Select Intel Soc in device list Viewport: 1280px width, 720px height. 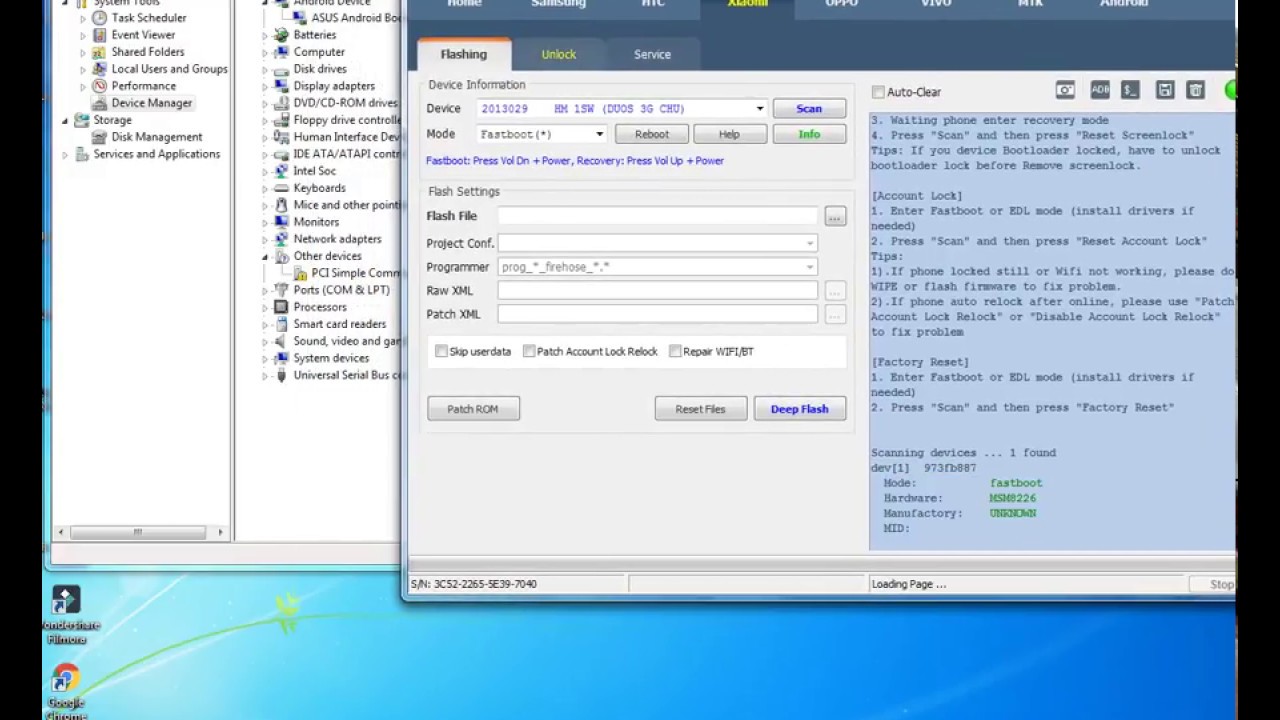315,171
